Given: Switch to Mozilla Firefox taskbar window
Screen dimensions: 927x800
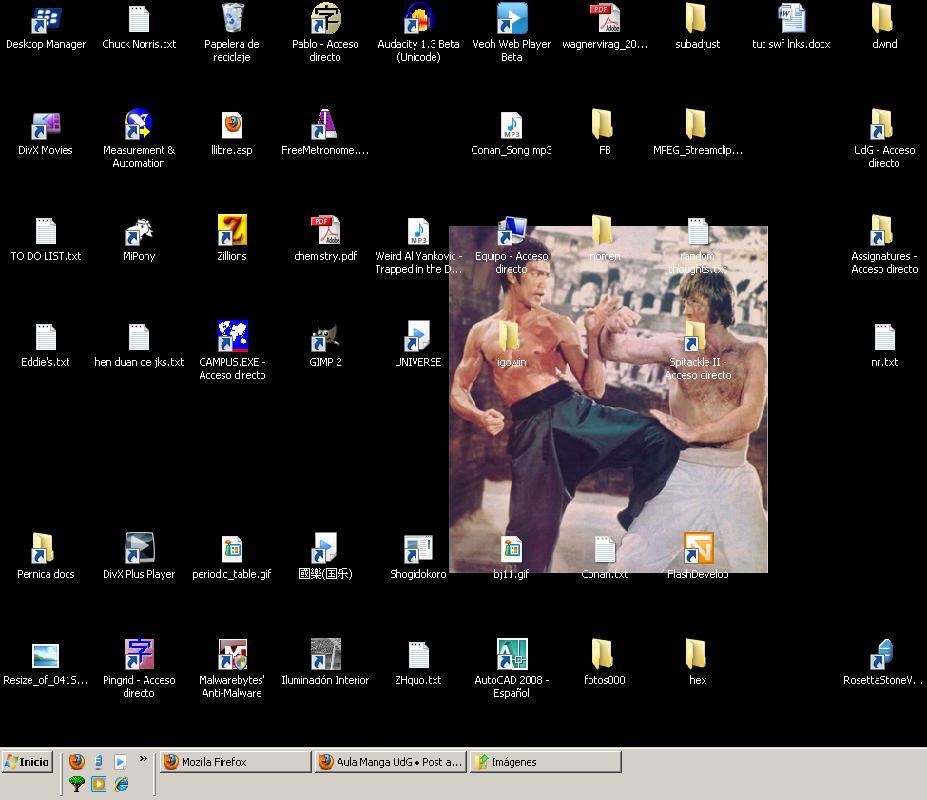Looking at the screenshot, I should point(235,762).
